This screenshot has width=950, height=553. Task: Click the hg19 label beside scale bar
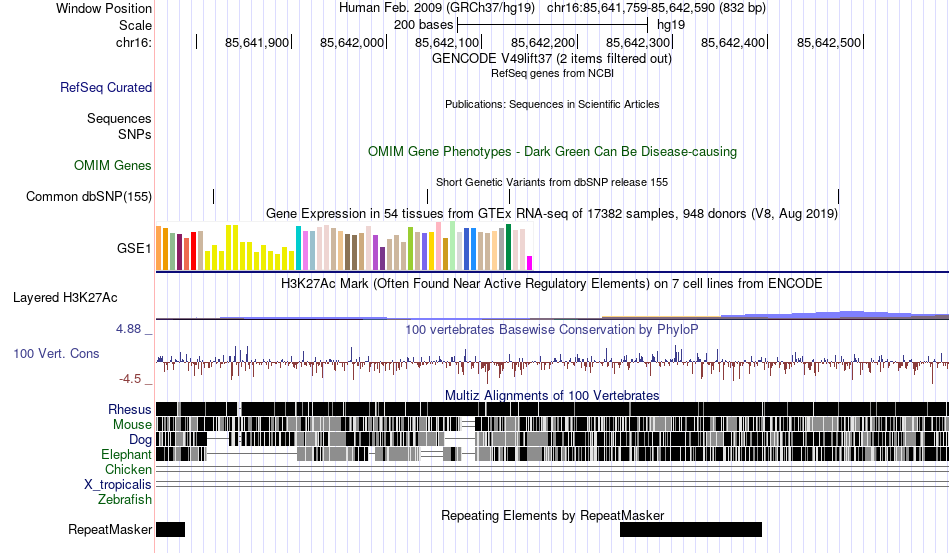671,25
